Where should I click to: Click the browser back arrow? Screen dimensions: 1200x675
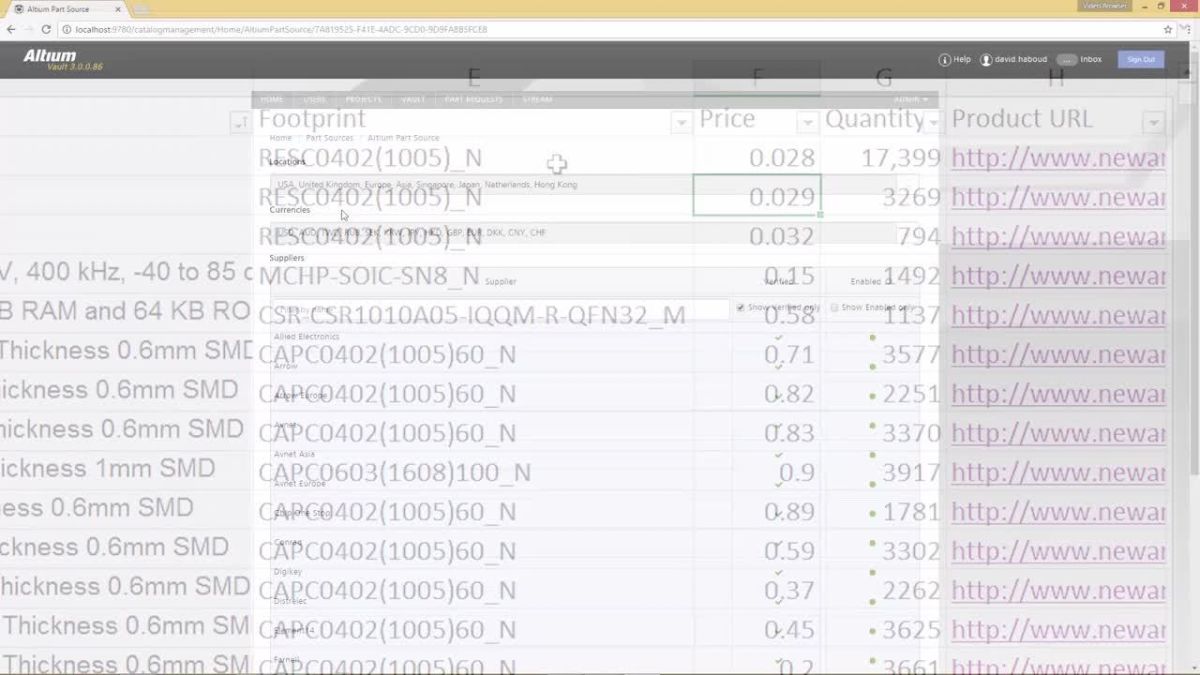click(x=11, y=29)
